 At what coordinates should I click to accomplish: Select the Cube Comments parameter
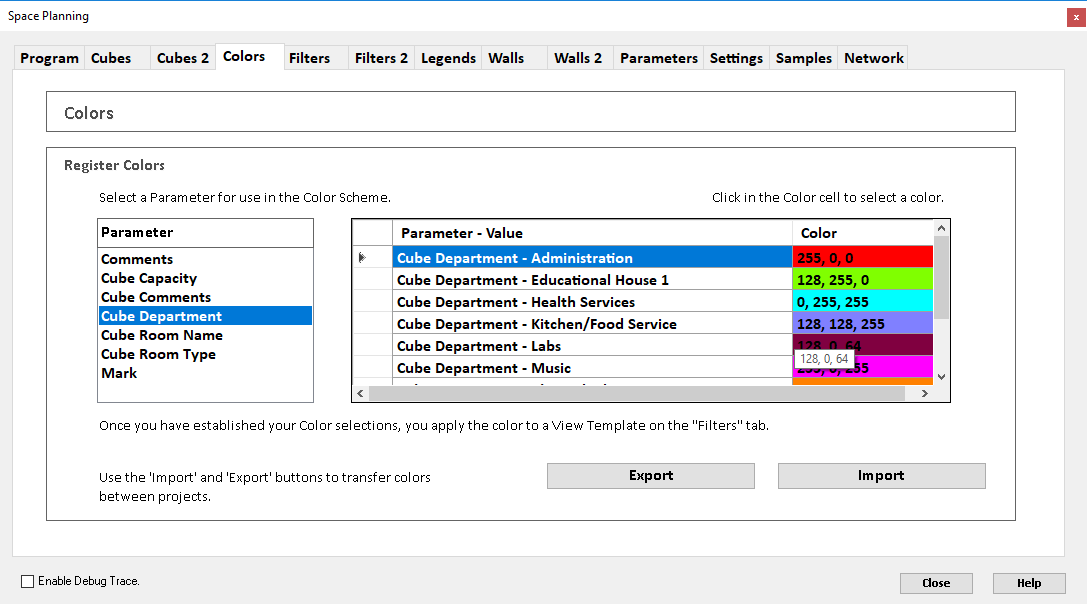(205, 297)
